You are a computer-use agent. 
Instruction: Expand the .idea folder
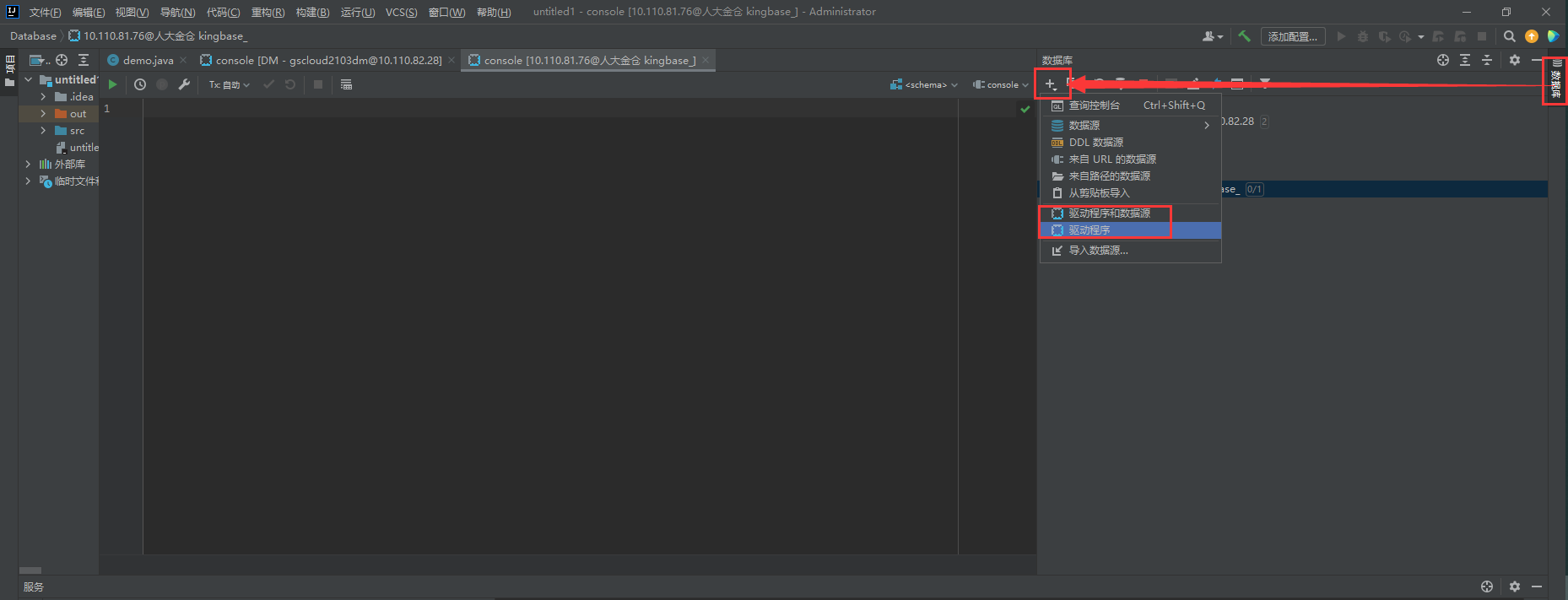click(x=43, y=96)
